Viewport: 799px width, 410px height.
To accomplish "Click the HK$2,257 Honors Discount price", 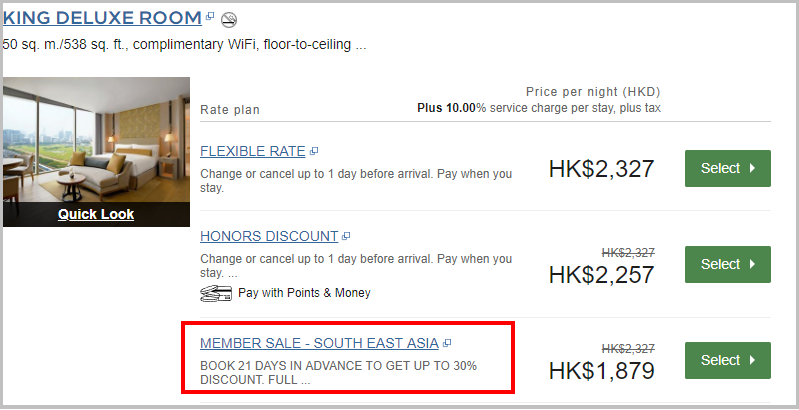I will (x=601, y=275).
